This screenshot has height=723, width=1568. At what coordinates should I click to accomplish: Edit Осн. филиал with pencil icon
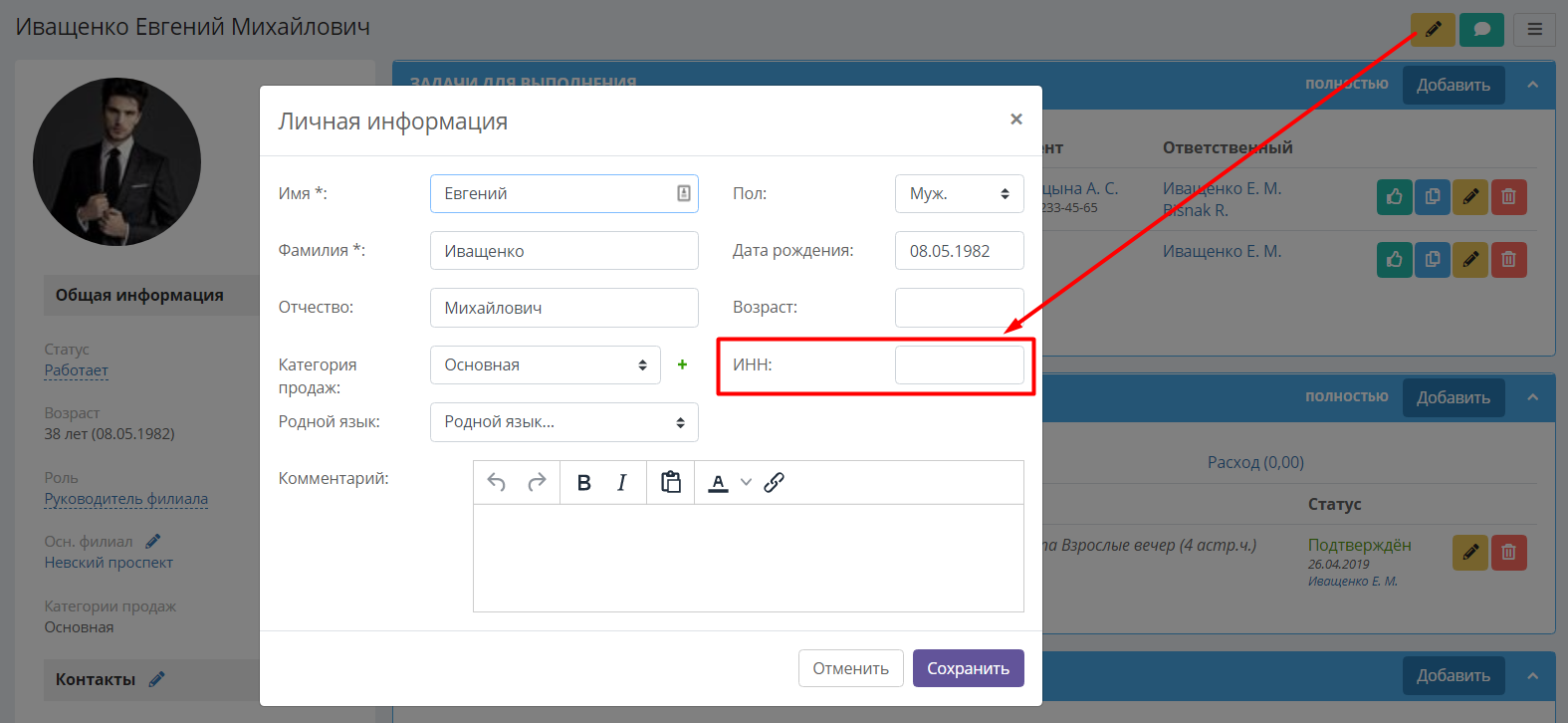[x=152, y=542]
